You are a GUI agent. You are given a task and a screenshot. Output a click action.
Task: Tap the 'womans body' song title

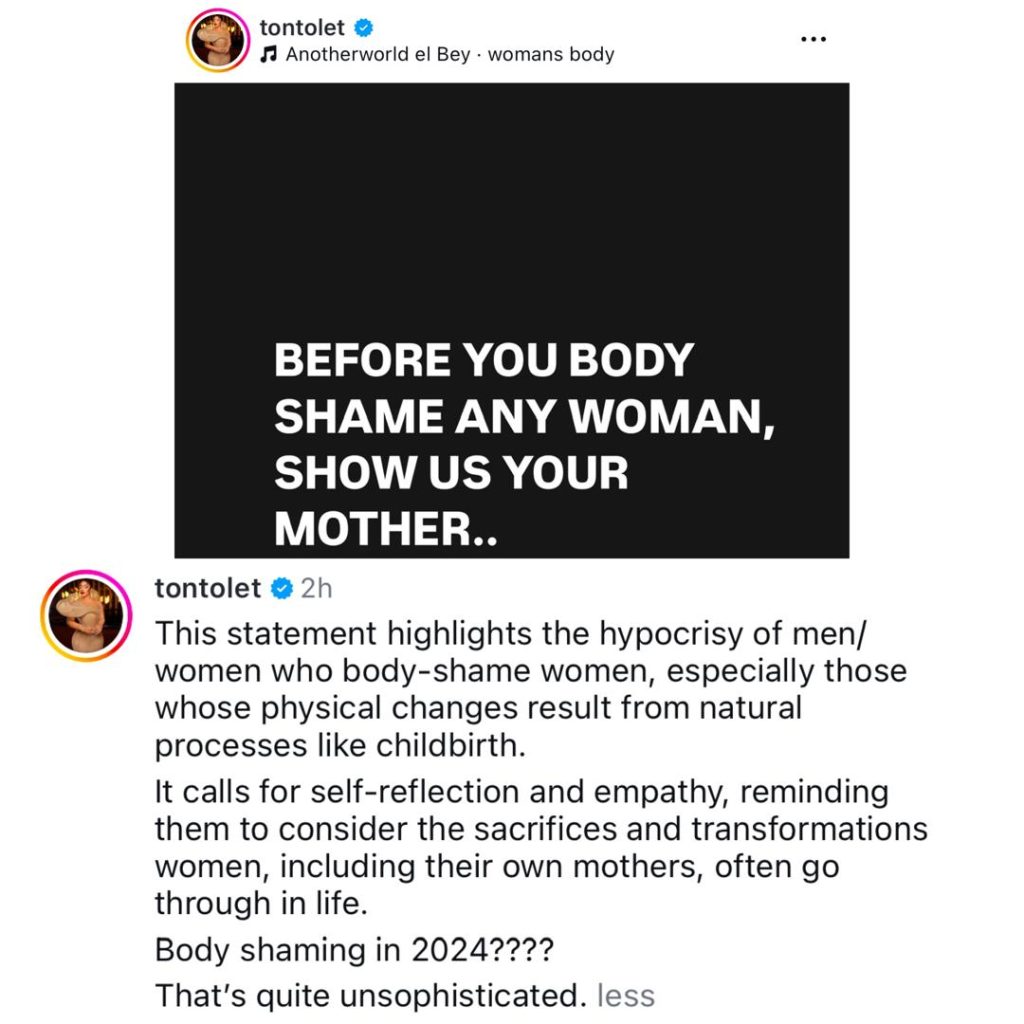tap(551, 54)
